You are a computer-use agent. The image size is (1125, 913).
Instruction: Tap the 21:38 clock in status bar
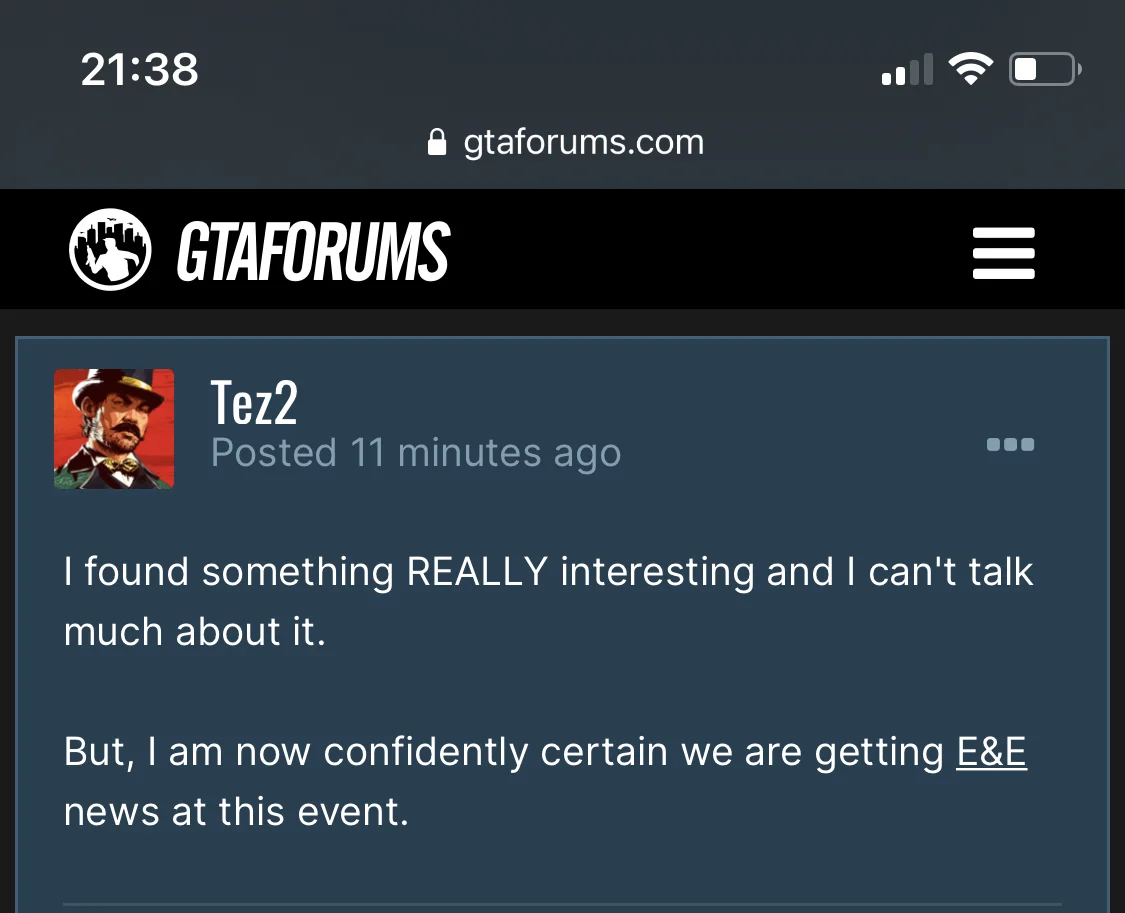(140, 70)
